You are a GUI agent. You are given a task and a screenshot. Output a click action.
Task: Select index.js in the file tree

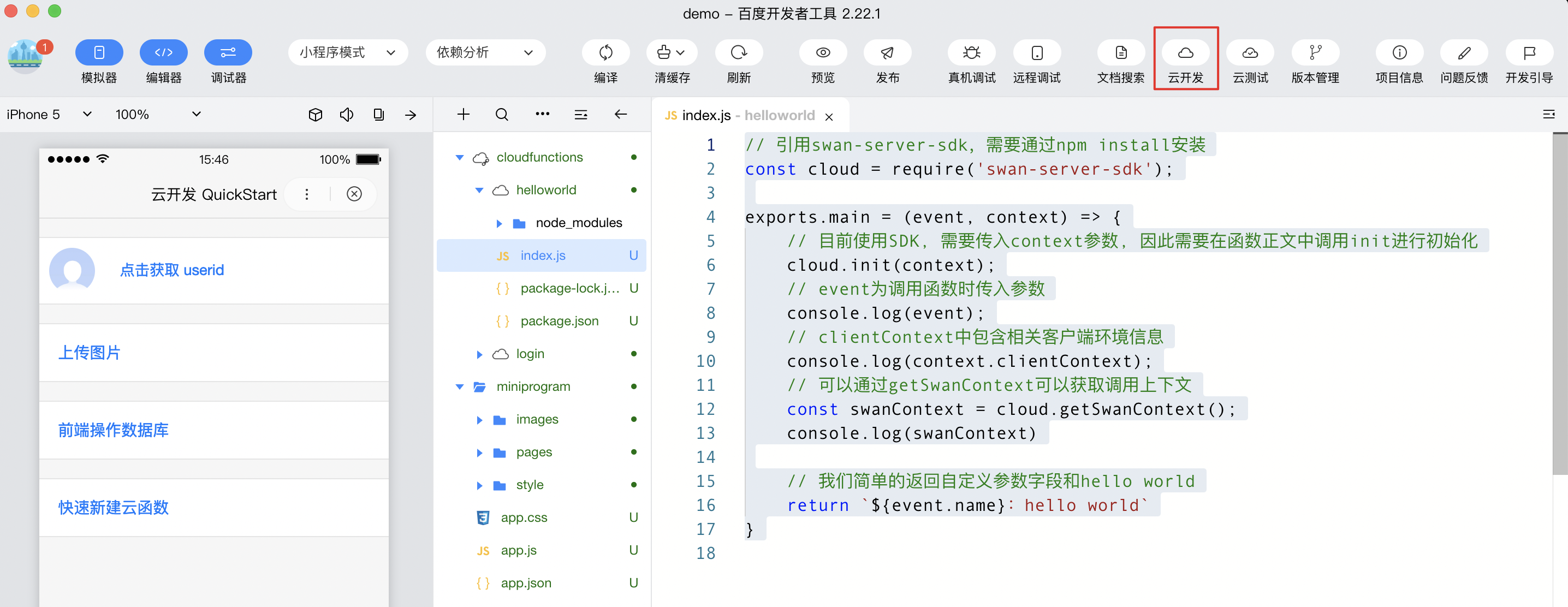(541, 255)
